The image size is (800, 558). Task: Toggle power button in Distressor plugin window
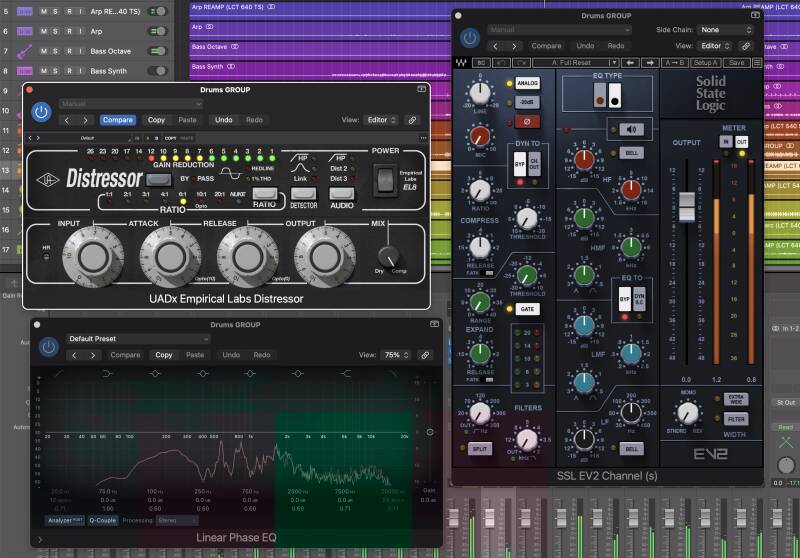(x=41, y=112)
